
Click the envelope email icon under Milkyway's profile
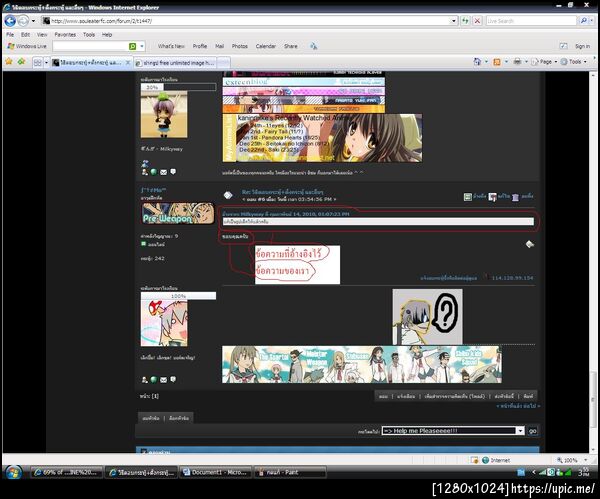(x=163, y=172)
